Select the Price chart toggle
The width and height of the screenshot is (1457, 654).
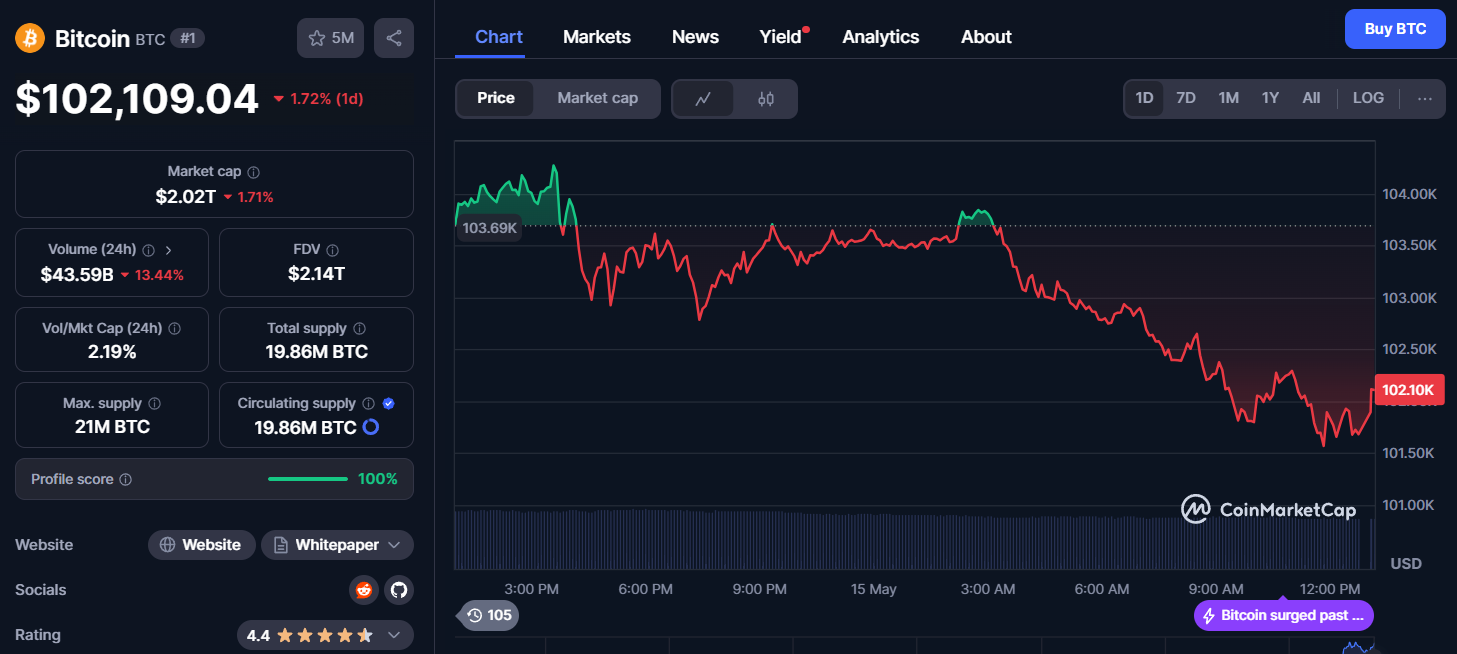coord(496,98)
